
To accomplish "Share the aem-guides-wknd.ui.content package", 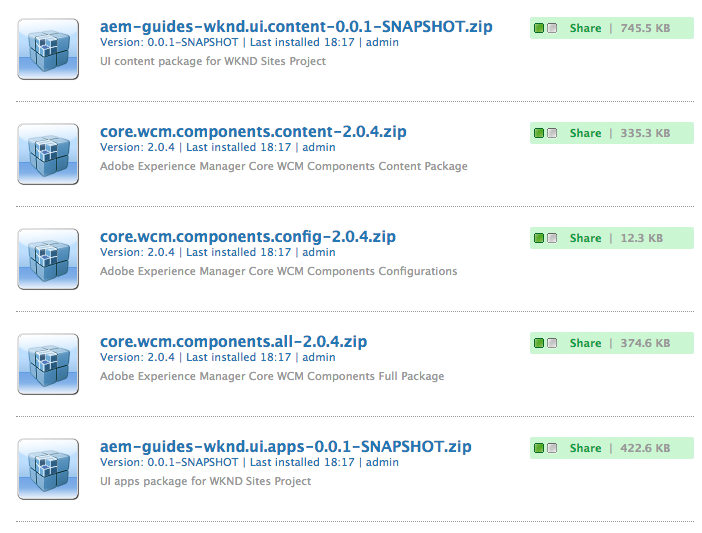I will pyautogui.click(x=585, y=28).
